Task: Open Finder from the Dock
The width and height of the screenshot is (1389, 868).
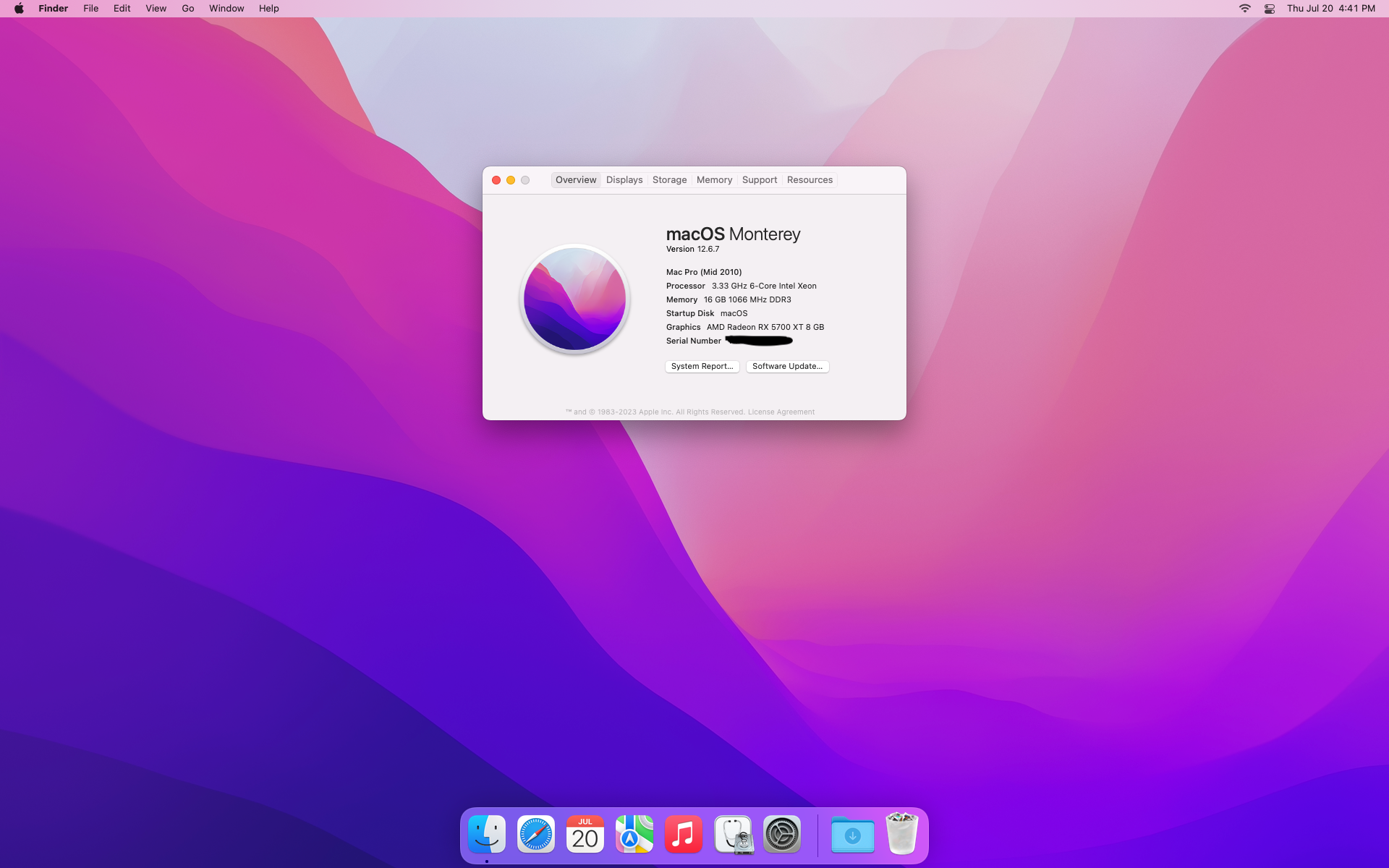Action: coord(487,835)
